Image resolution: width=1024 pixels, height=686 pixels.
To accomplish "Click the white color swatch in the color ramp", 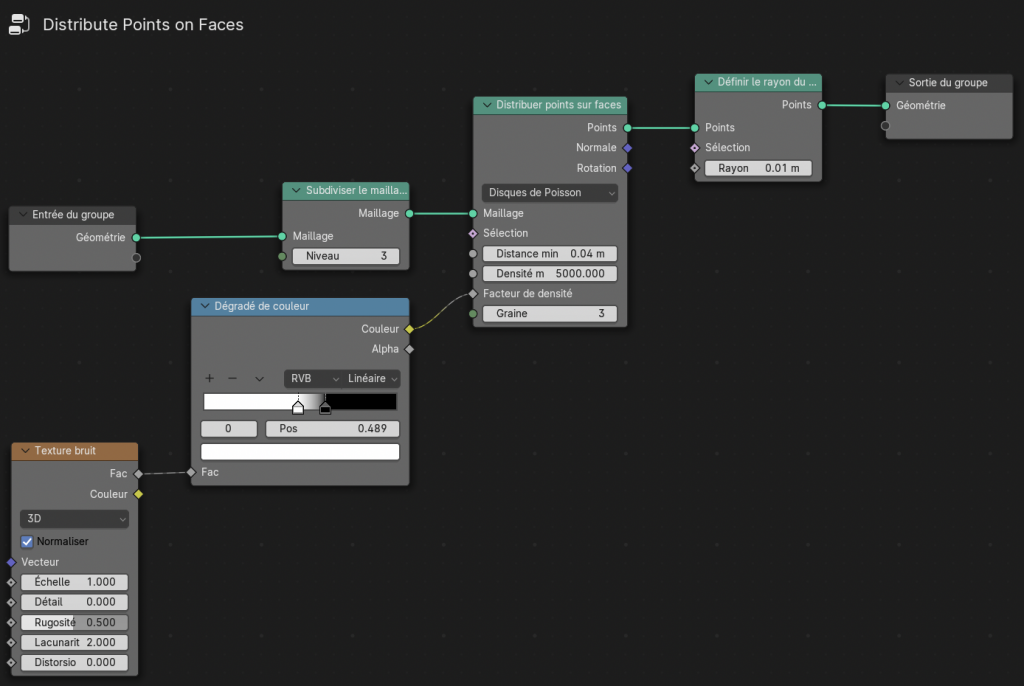I will click(x=300, y=452).
